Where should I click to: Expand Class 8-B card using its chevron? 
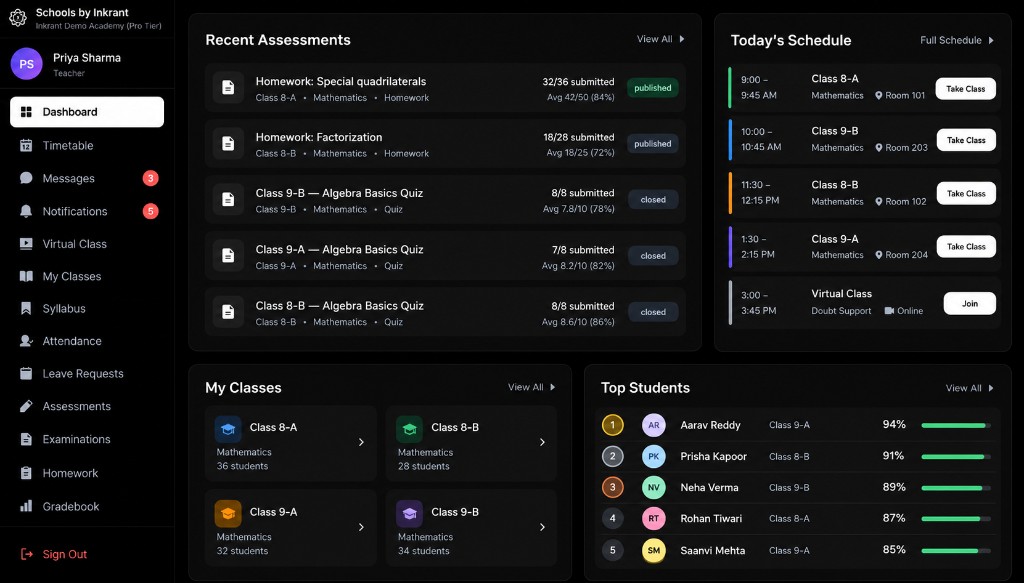click(x=542, y=442)
